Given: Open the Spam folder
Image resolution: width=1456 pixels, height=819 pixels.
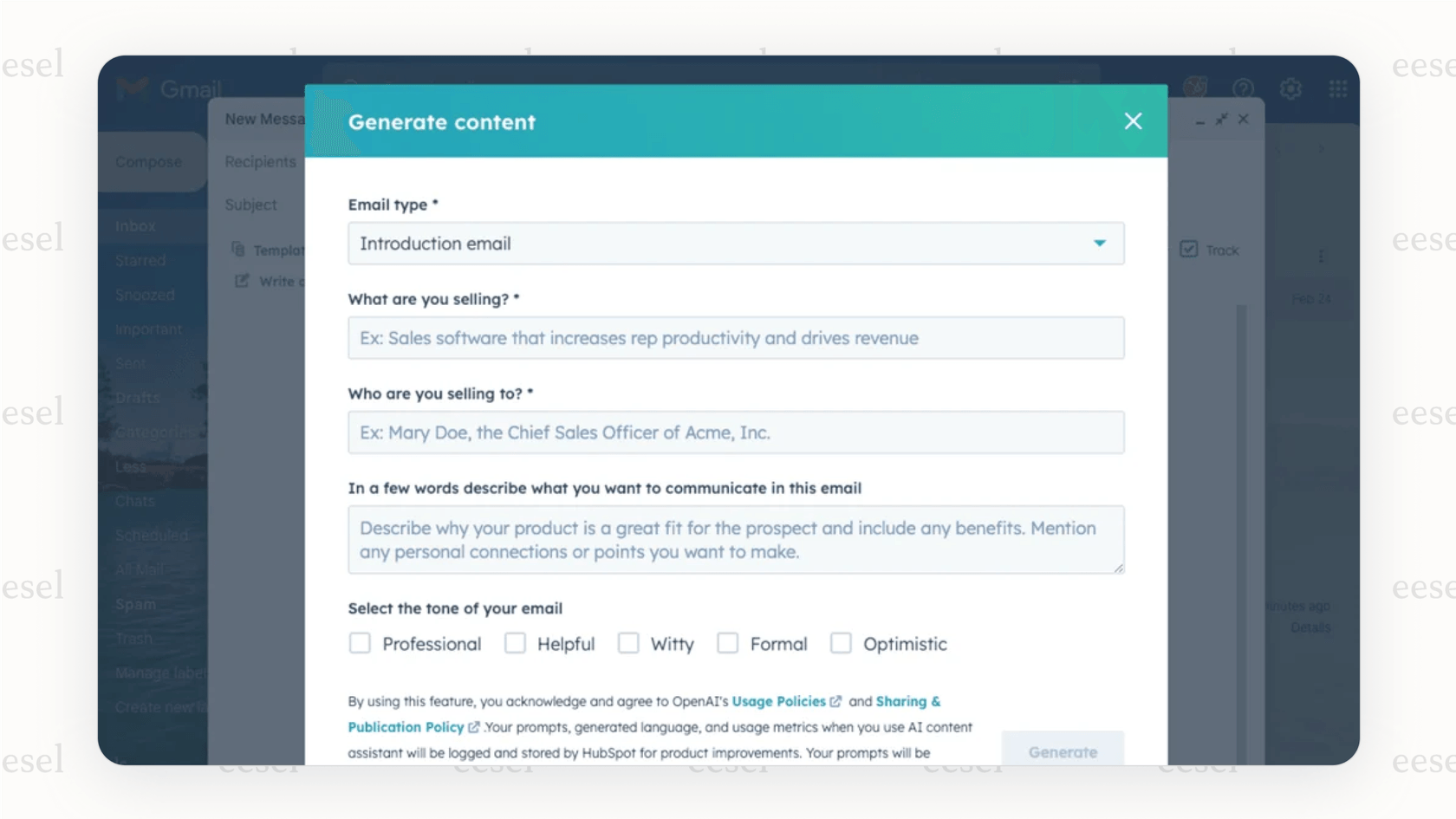Looking at the screenshot, I should (x=135, y=604).
